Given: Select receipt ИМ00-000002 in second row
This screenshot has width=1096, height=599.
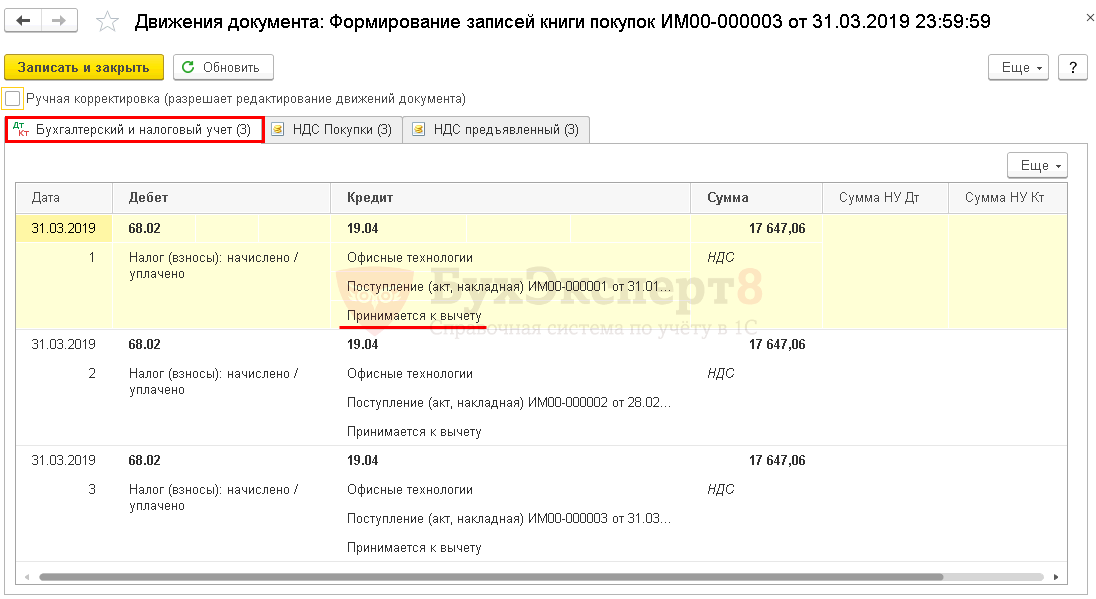Looking at the screenshot, I should [x=508, y=403].
